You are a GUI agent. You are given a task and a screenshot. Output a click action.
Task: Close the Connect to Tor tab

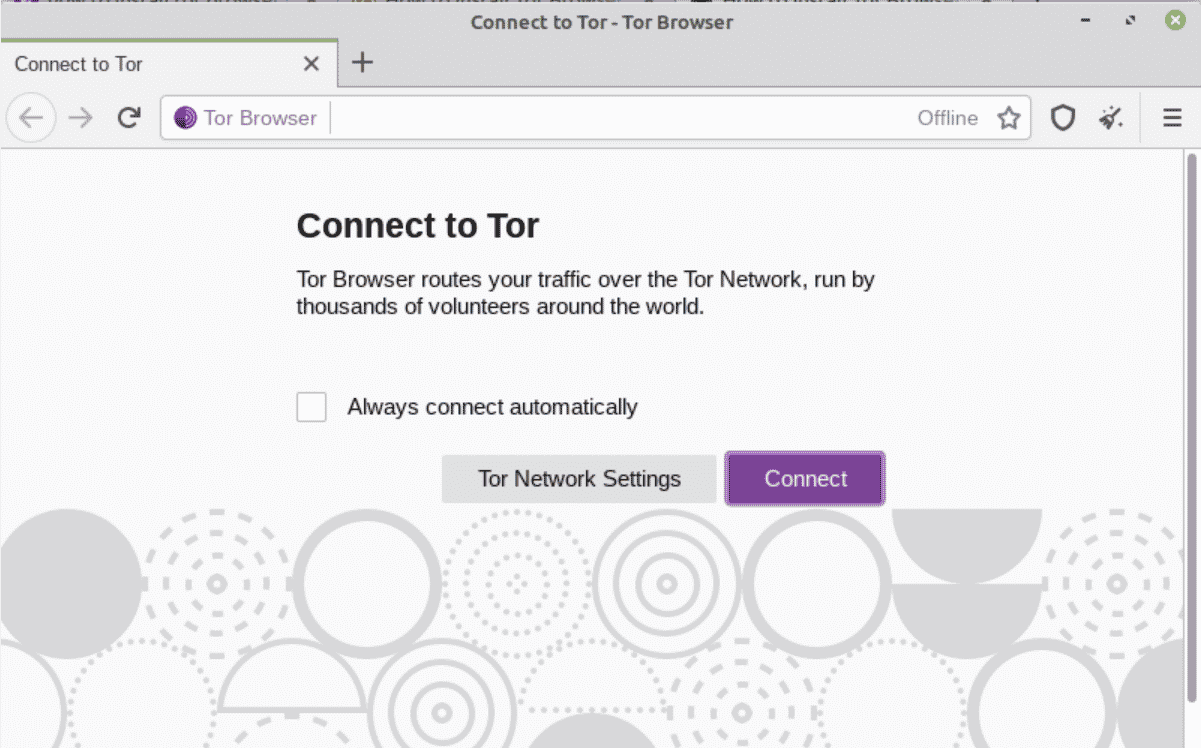pyautogui.click(x=311, y=64)
